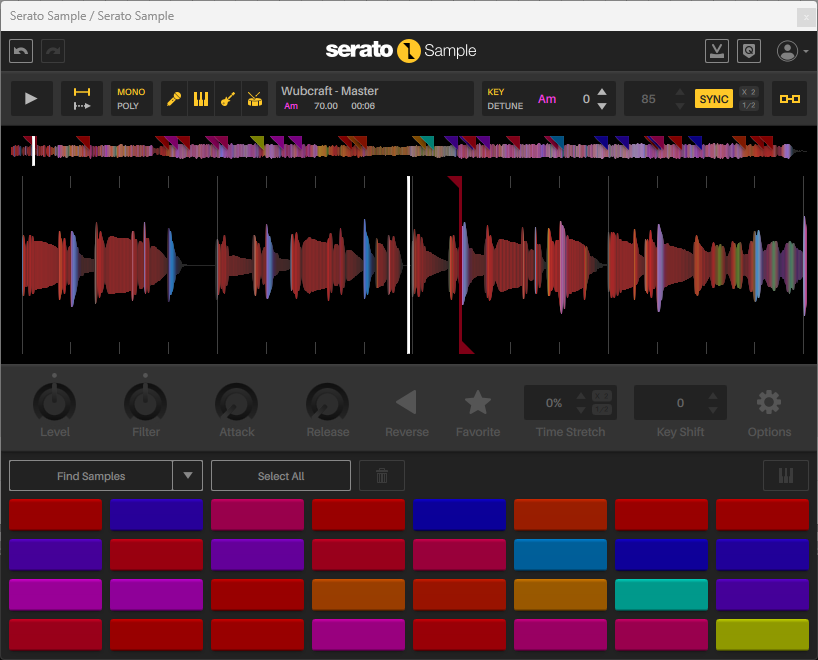Toggle the SYNC button
The image size is (818, 660).
[x=714, y=99]
